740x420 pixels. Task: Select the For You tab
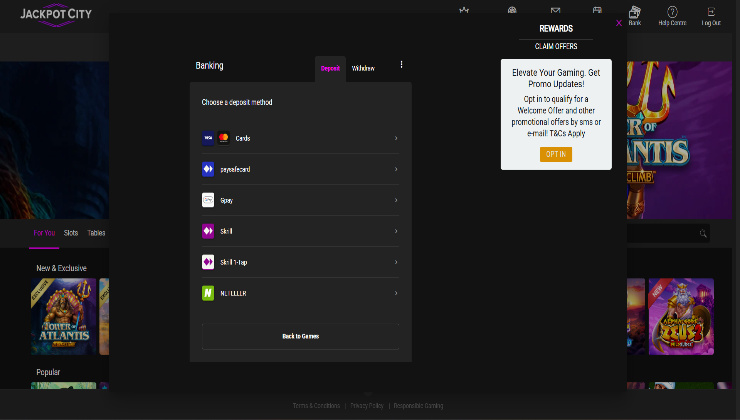pos(44,233)
